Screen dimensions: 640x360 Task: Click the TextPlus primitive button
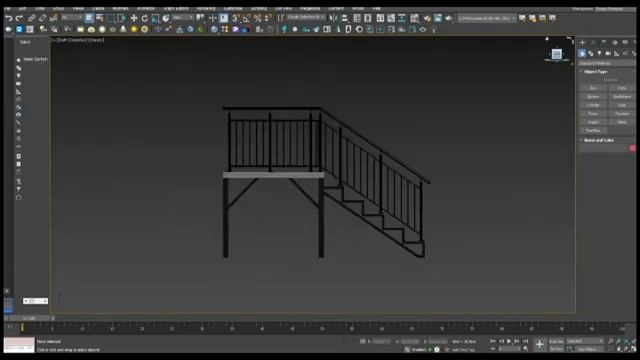tap(593, 131)
